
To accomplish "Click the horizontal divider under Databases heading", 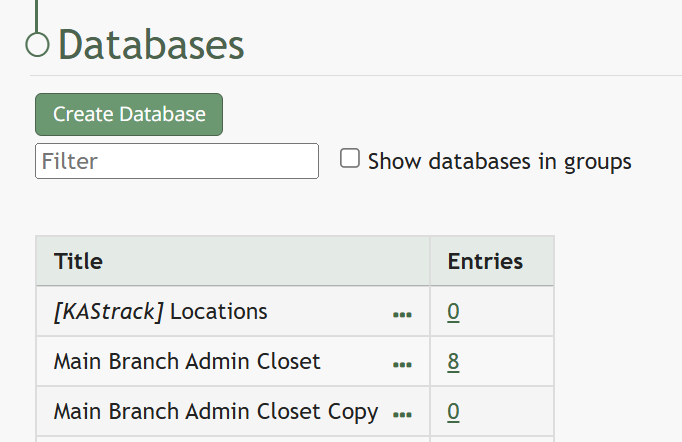I will coord(356,76).
